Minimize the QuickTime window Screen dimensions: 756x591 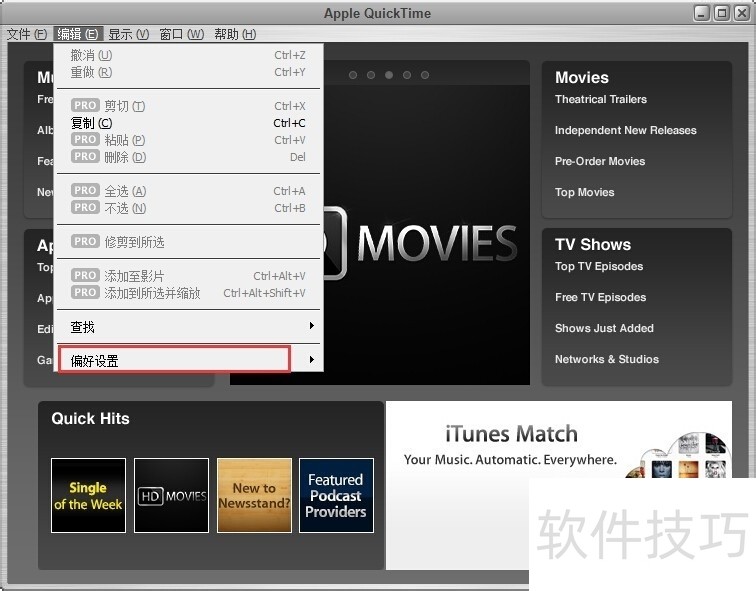702,13
